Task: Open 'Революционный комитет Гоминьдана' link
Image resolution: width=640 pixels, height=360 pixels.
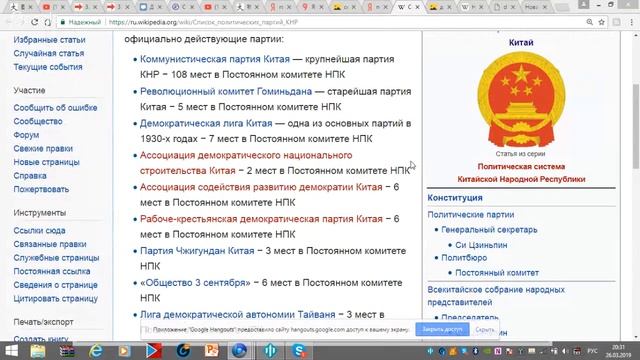Action: [x=226, y=91]
